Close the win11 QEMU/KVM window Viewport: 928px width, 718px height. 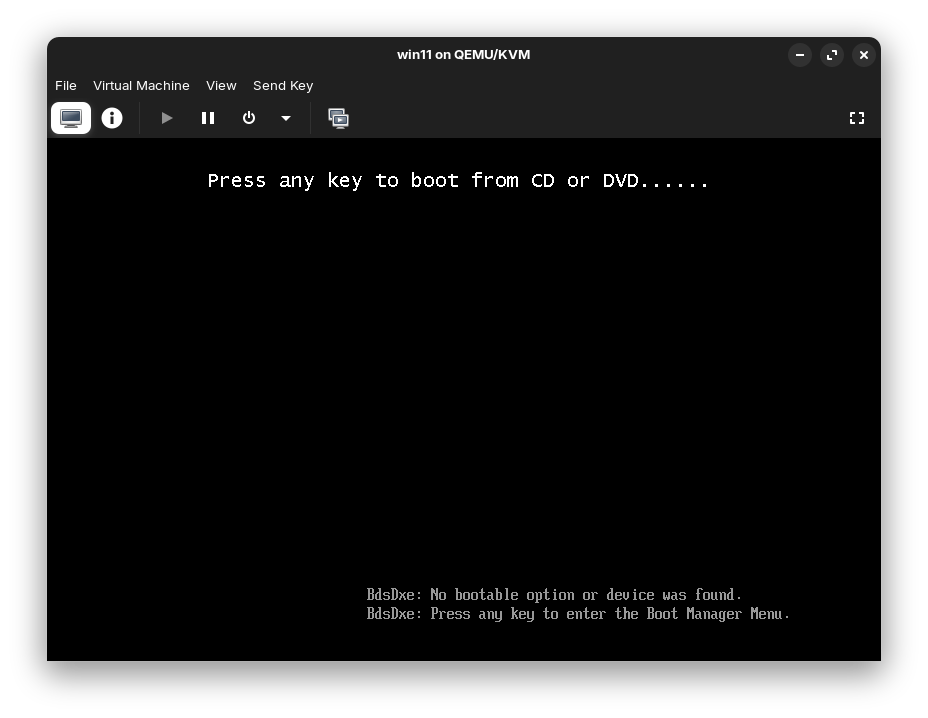[863, 55]
